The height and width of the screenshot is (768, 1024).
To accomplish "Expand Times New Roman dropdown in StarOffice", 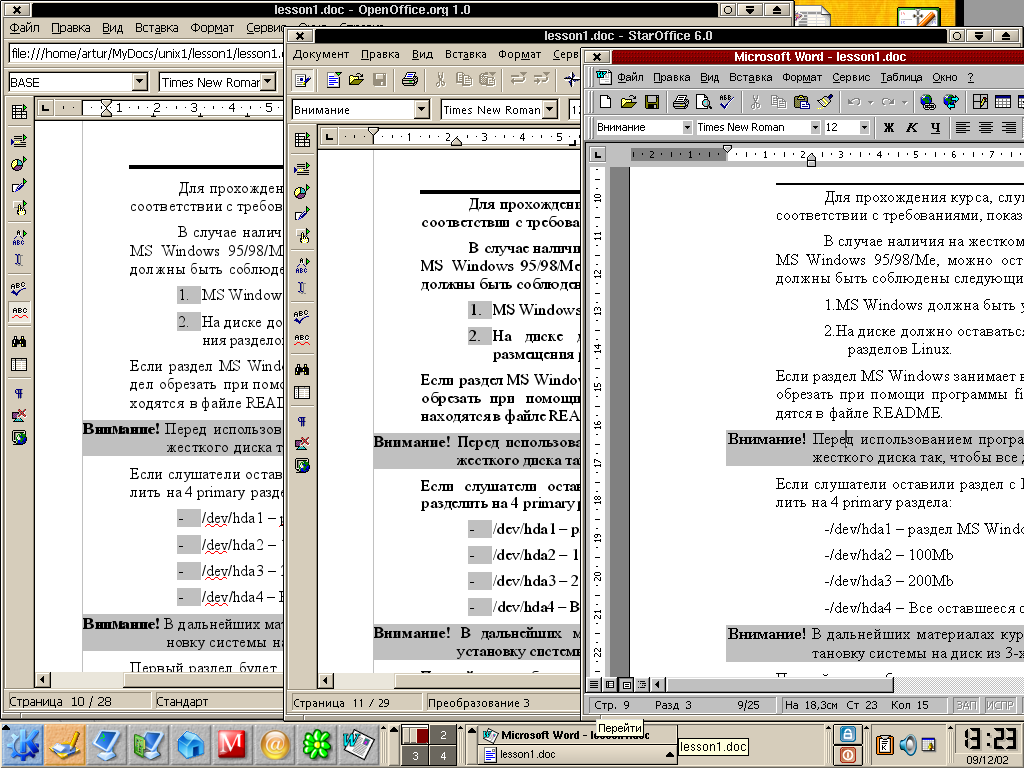I will [551, 110].
